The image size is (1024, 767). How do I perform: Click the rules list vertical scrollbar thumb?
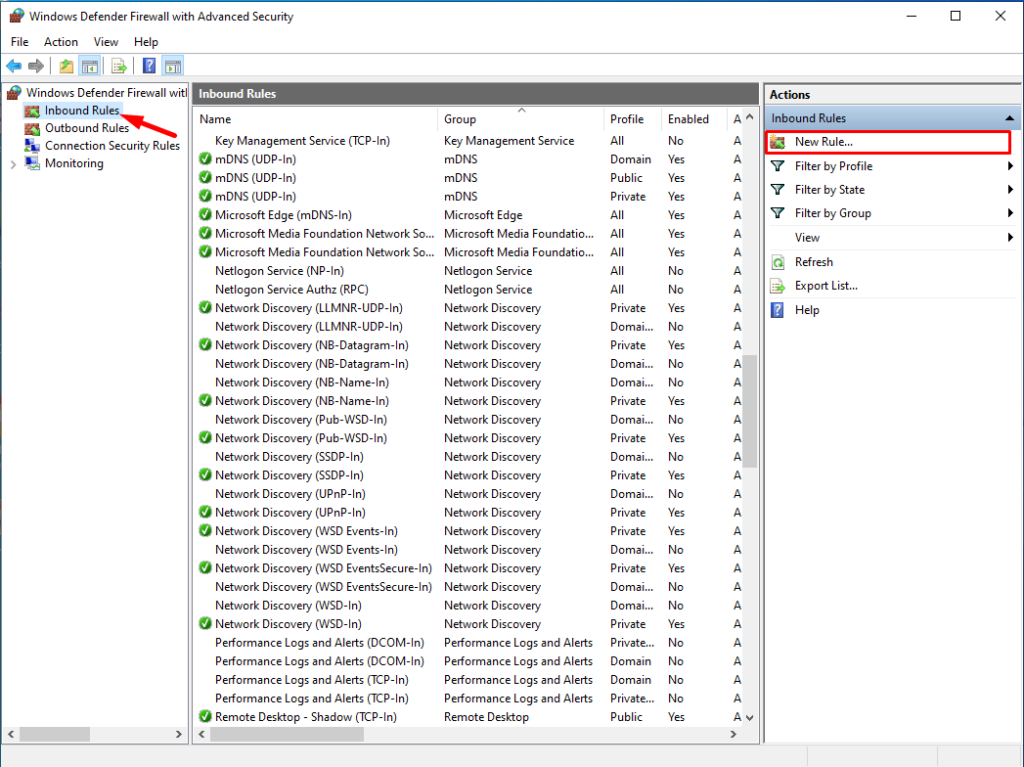point(750,412)
